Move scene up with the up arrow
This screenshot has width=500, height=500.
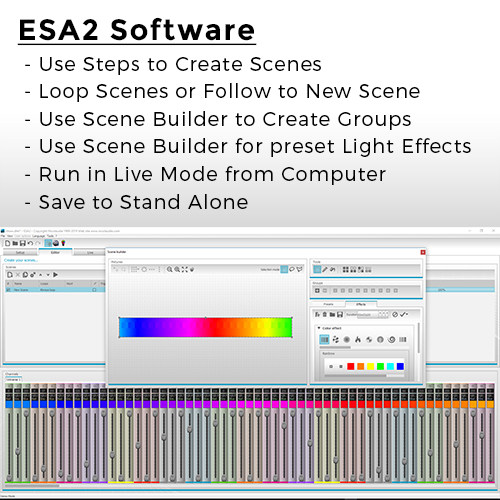click(41, 275)
